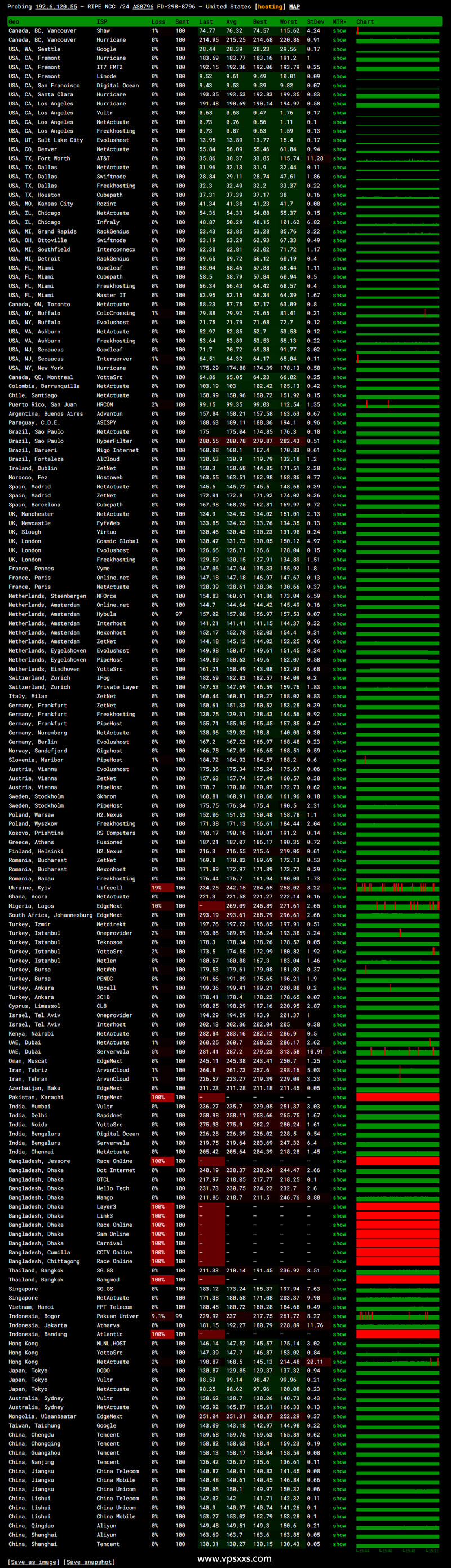Show MTR for Salt Lake City Evolushost
The width and height of the screenshot is (451, 1568).
(339, 140)
